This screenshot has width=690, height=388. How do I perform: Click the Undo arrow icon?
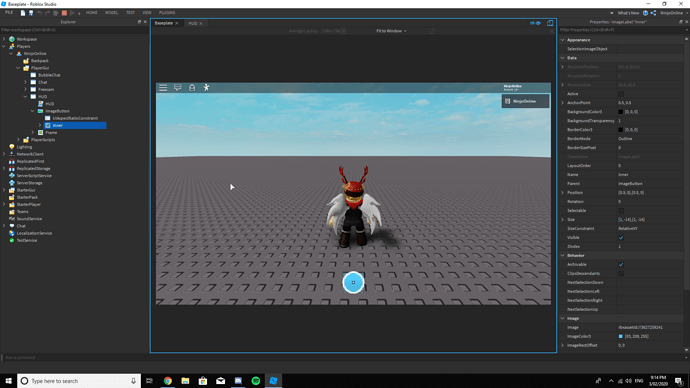(40, 13)
